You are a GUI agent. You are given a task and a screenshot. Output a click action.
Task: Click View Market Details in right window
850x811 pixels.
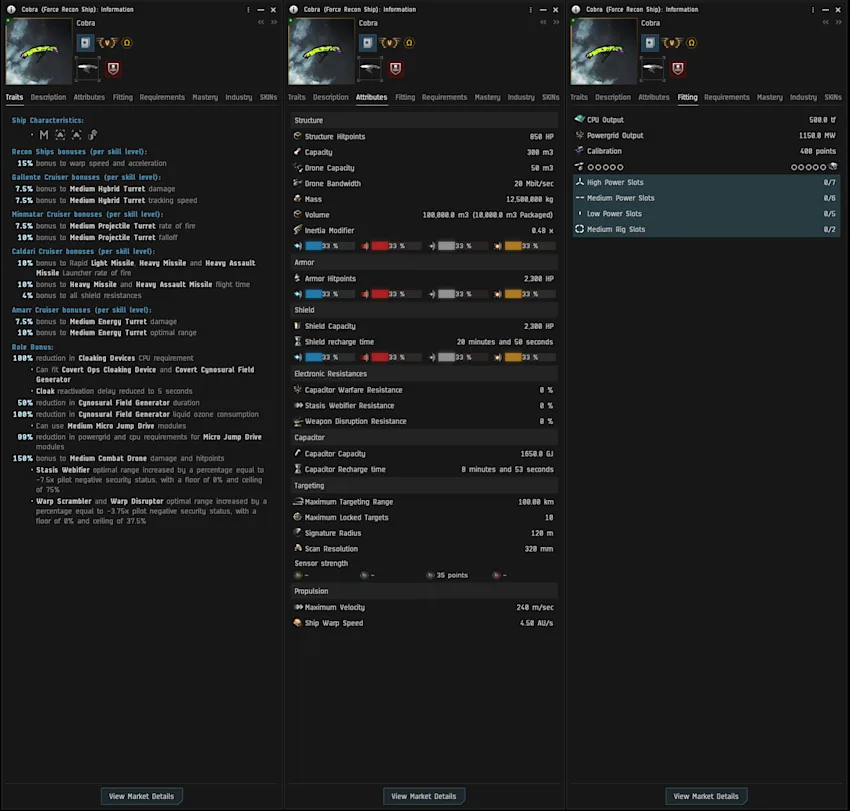706,796
